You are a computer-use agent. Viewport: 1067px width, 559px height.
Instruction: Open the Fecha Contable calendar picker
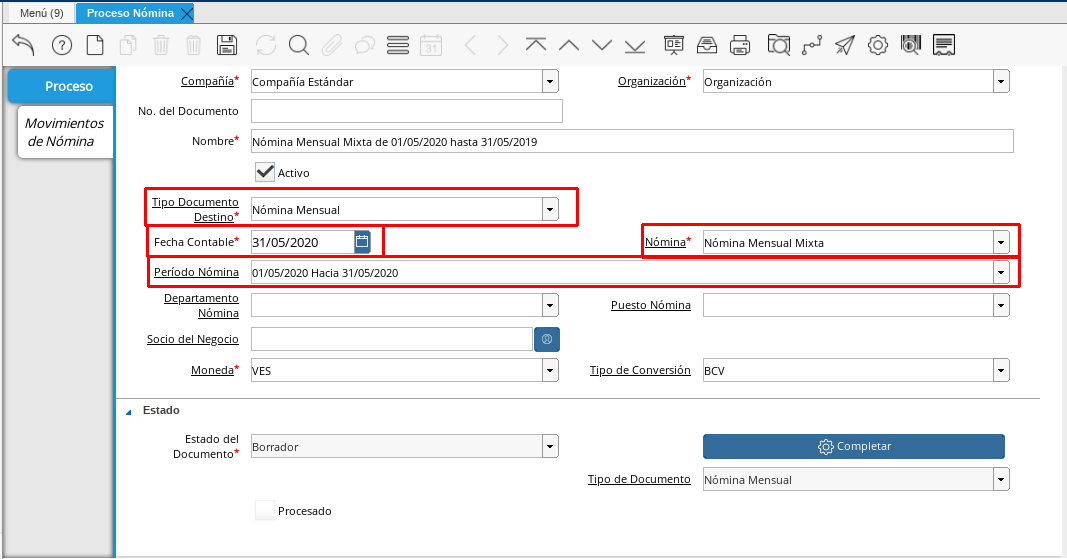[362, 242]
